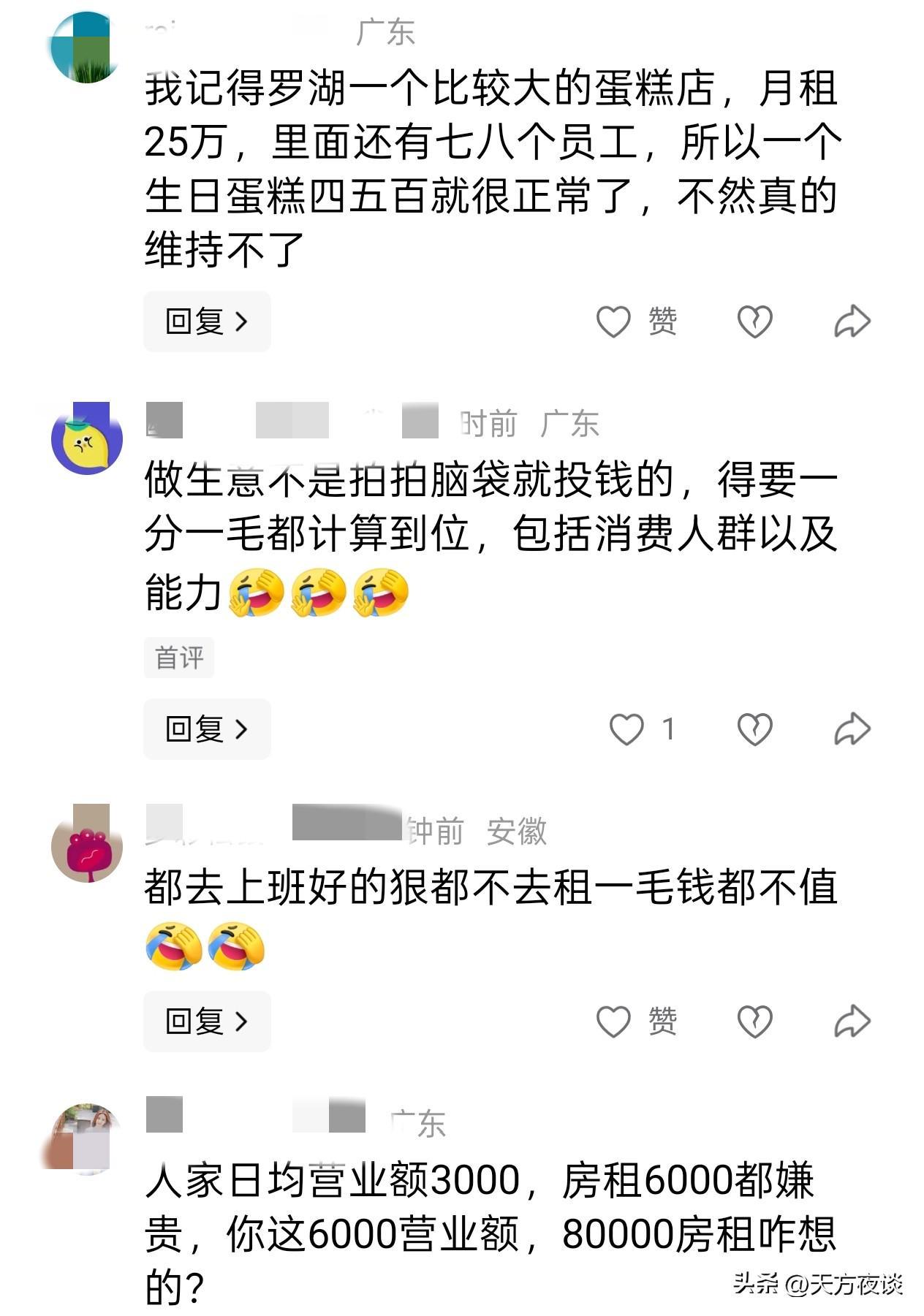Screen dimensions: 924x1316
Task: Like the Anhui user's comment
Action: 613,1022
